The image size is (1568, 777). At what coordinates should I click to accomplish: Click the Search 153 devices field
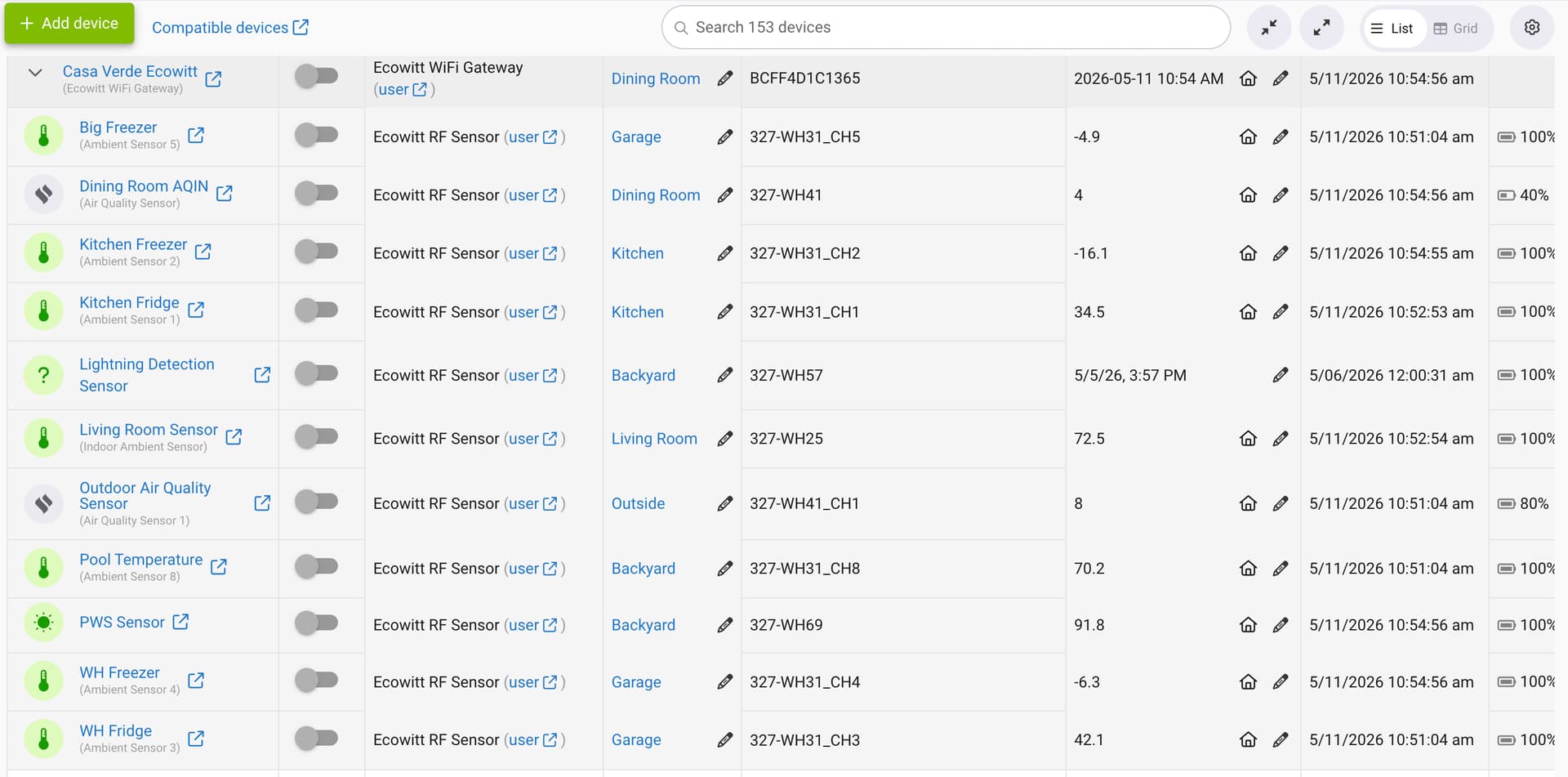coord(946,28)
